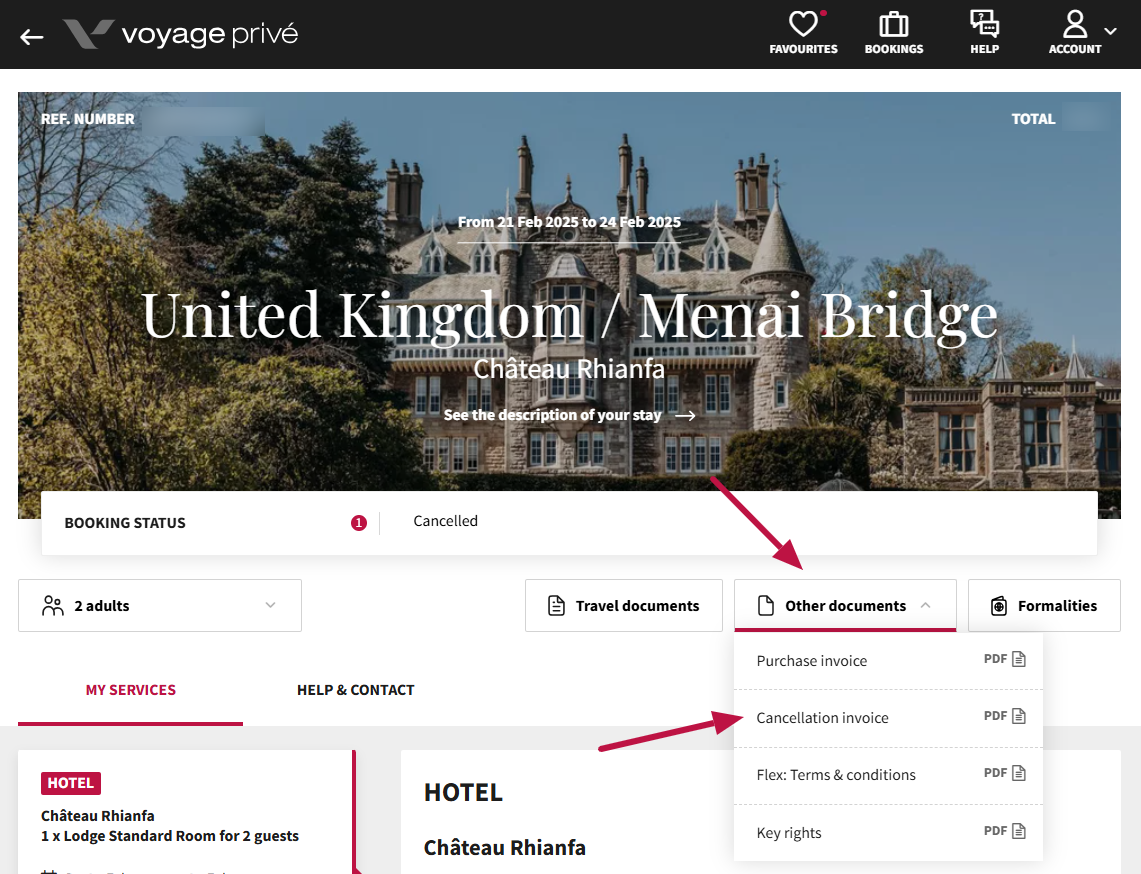Open the Voyage Privé logo home link
Viewport: 1141px width, 874px height.
pyautogui.click(x=180, y=34)
